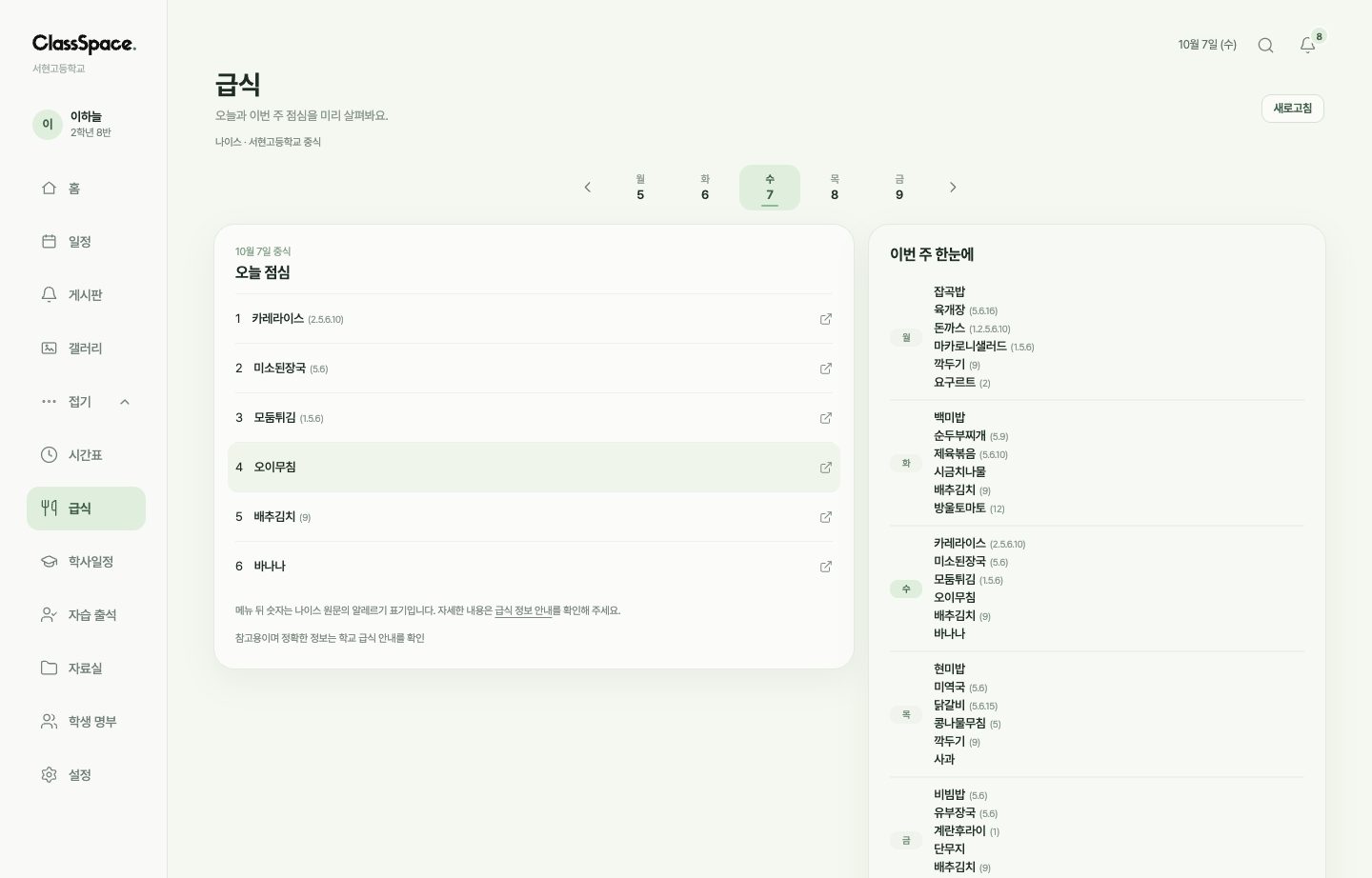Select the 목 8 day tab

pyautogui.click(x=835, y=188)
